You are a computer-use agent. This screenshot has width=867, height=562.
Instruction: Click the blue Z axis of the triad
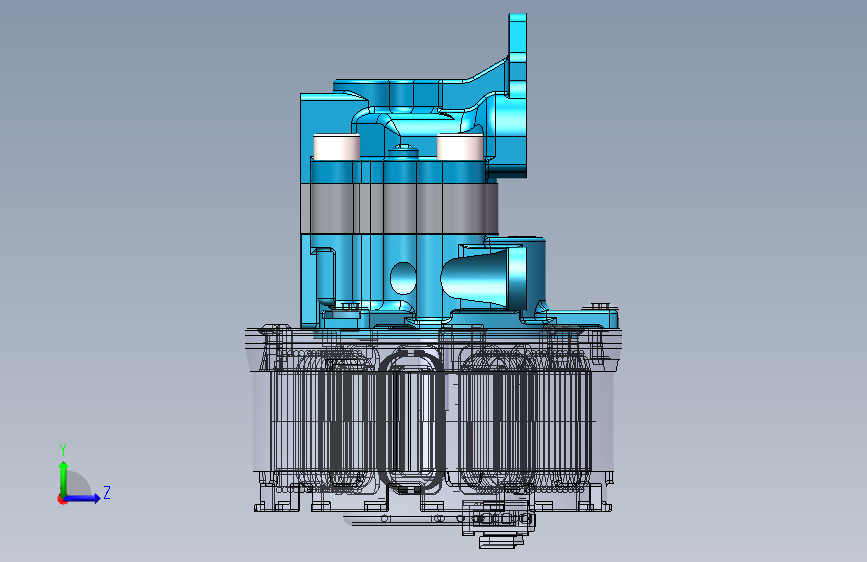[x=82, y=498]
